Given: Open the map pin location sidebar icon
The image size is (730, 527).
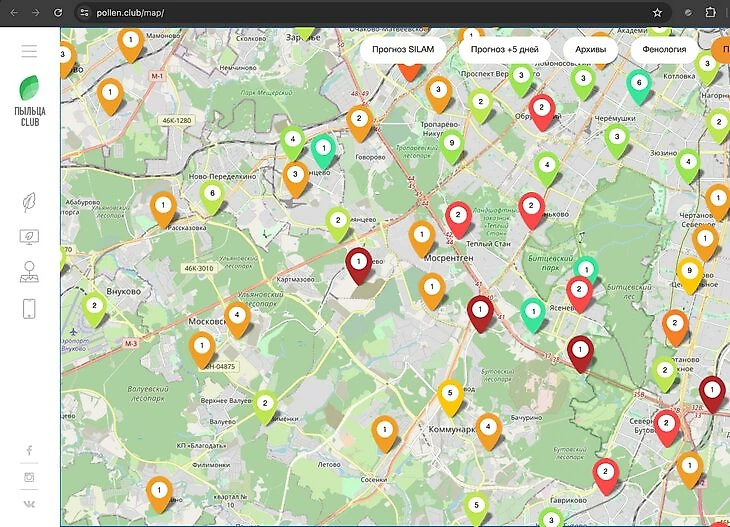Looking at the screenshot, I should [29, 272].
